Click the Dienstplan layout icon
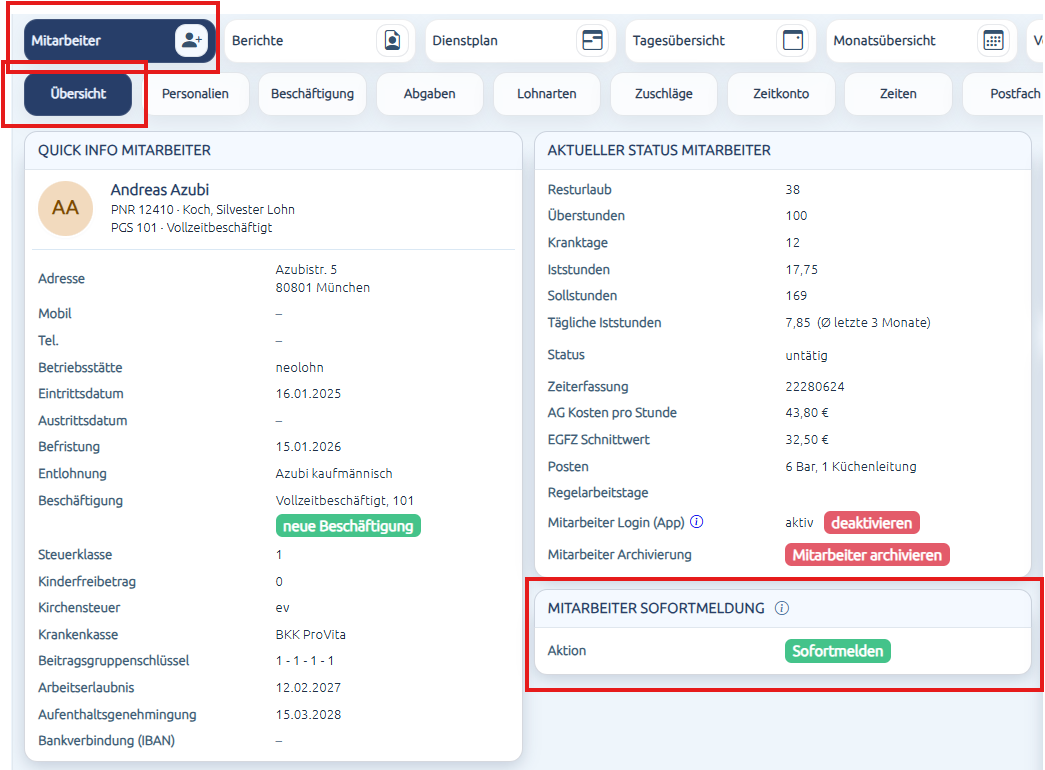This screenshot has height=770, width=1045. [592, 40]
